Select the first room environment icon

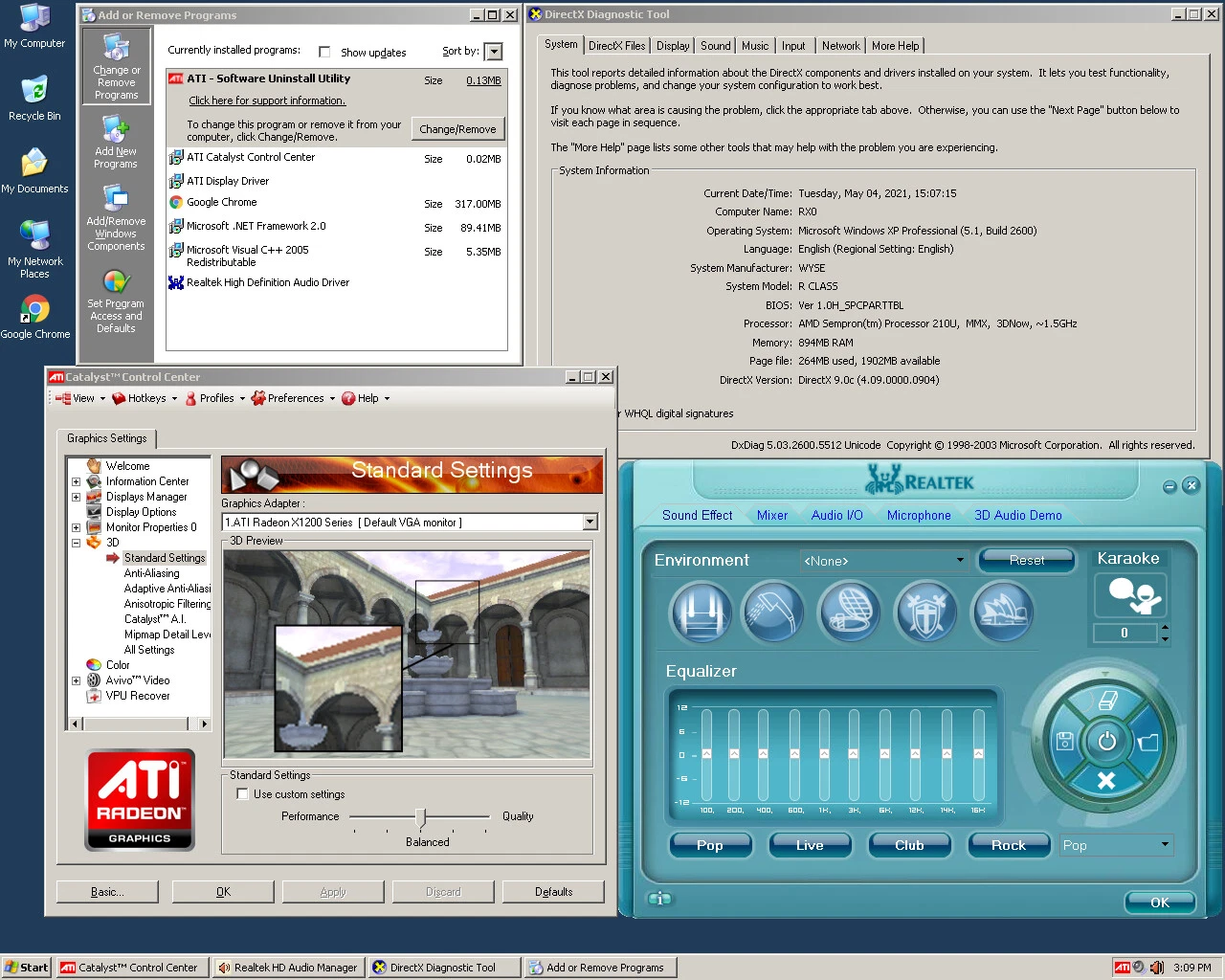click(x=701, y=612)
